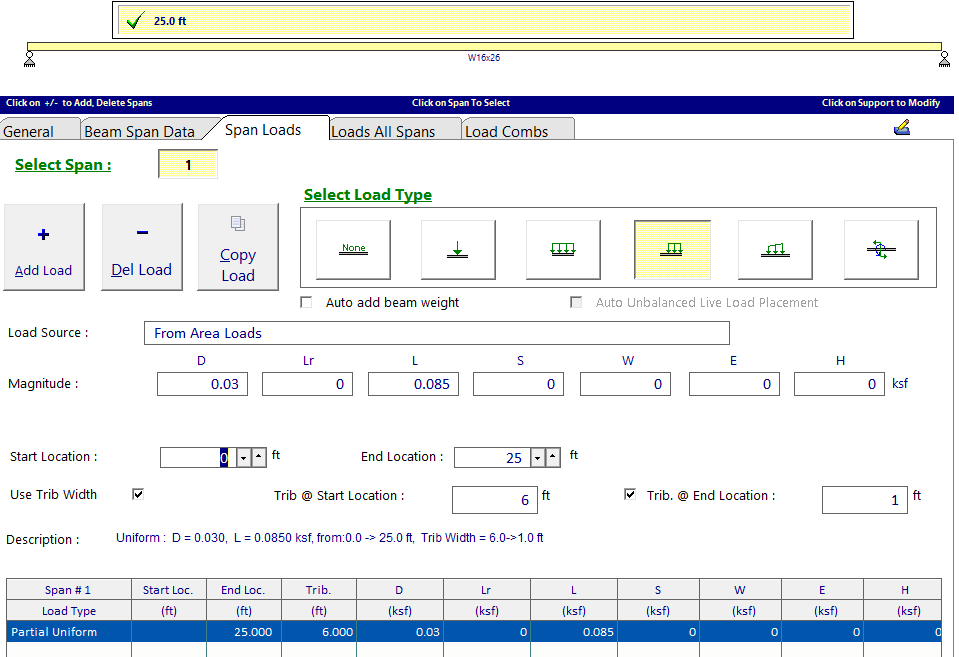
Task: Click the 0.03 D column table cell
Action: pyautogui.click(x=400, y=632)
